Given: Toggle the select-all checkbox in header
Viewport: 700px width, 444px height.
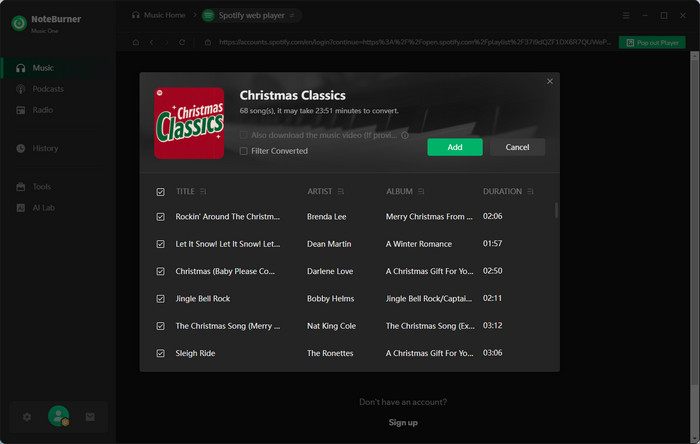Looking at the screenshot, I should point(161,192).
